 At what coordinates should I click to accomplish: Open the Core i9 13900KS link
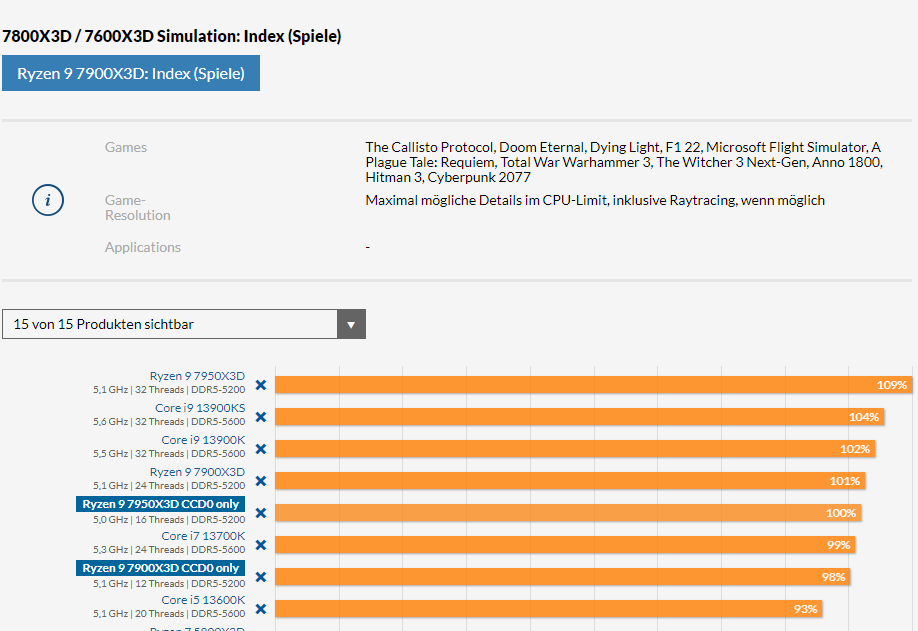click(200, 408)
